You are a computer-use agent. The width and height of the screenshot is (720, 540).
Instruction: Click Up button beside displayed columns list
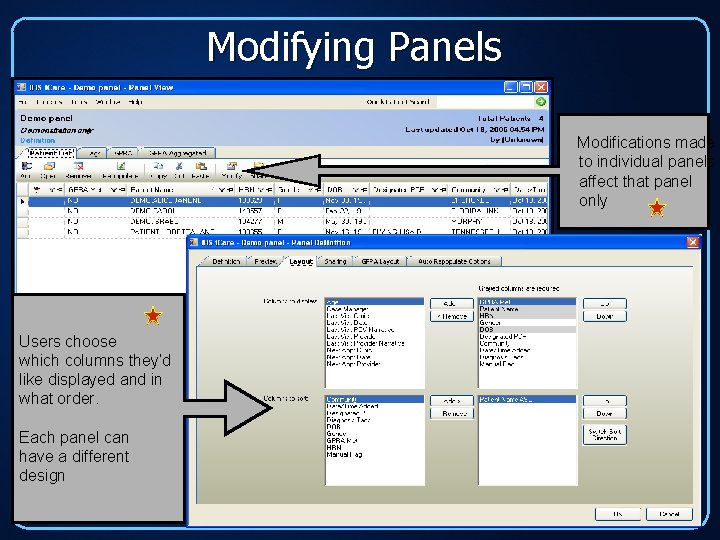click(604, 304)
